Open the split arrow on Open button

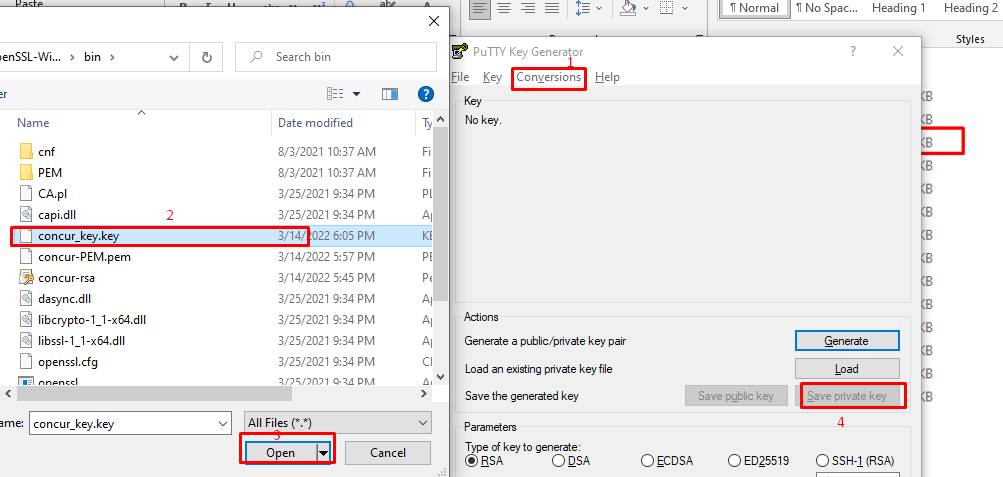pos(323,453)
